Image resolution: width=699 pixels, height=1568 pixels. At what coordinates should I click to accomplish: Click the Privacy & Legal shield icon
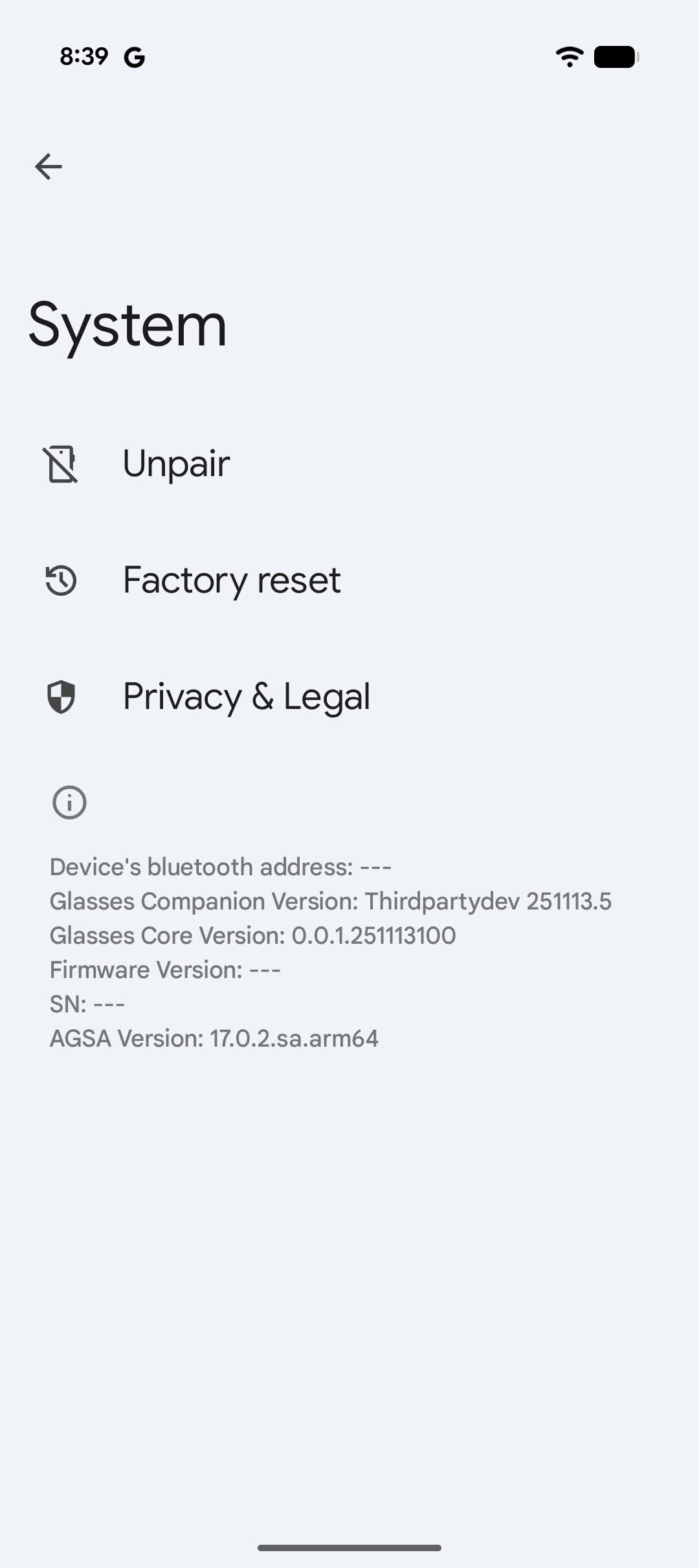pos(61,697)
